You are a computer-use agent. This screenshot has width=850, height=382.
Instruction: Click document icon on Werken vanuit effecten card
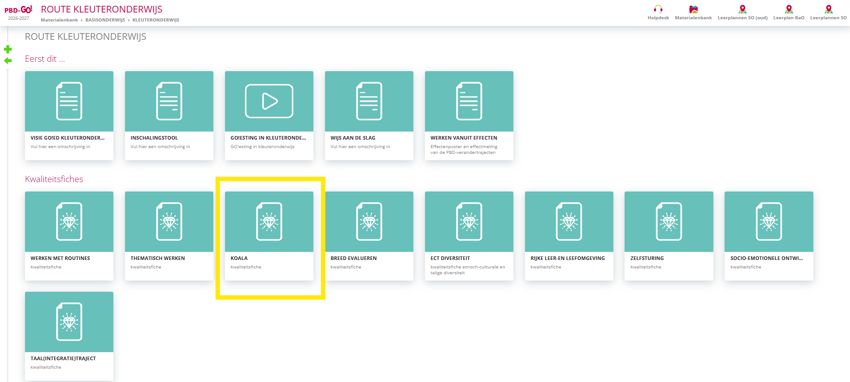(x=469, y=101)
